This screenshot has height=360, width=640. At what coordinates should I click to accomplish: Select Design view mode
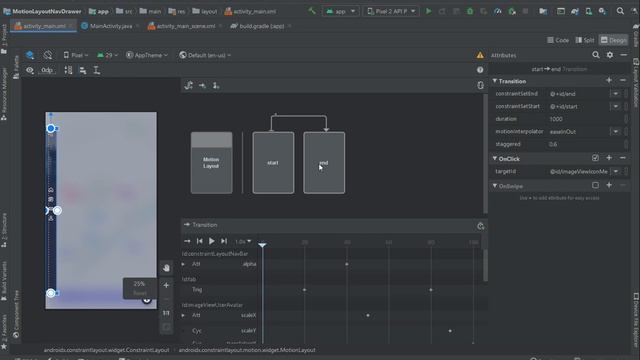(x=613, y=40)
